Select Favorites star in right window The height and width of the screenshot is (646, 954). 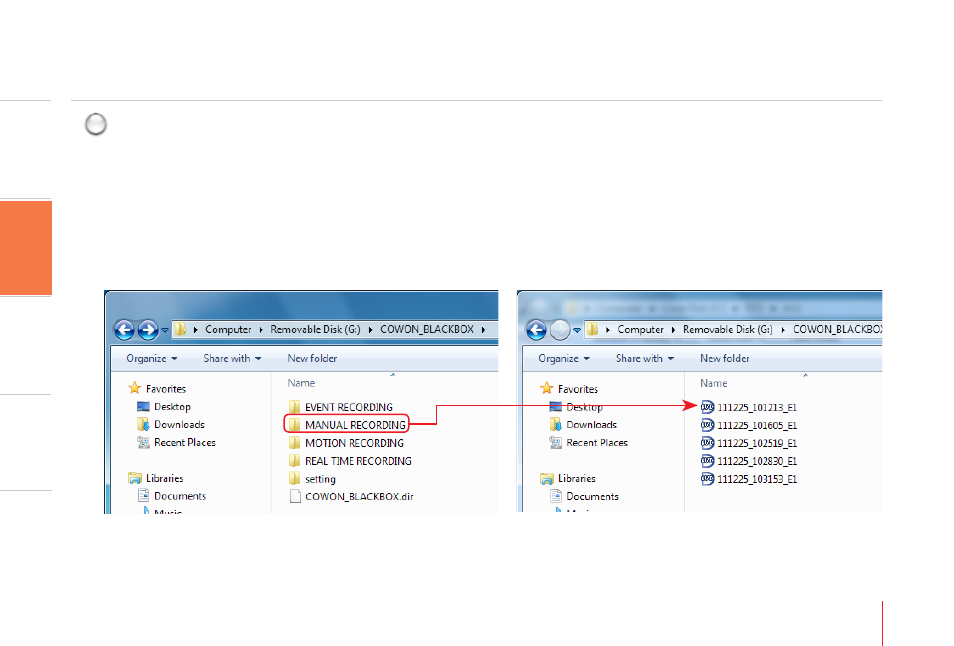pos(547,388)
